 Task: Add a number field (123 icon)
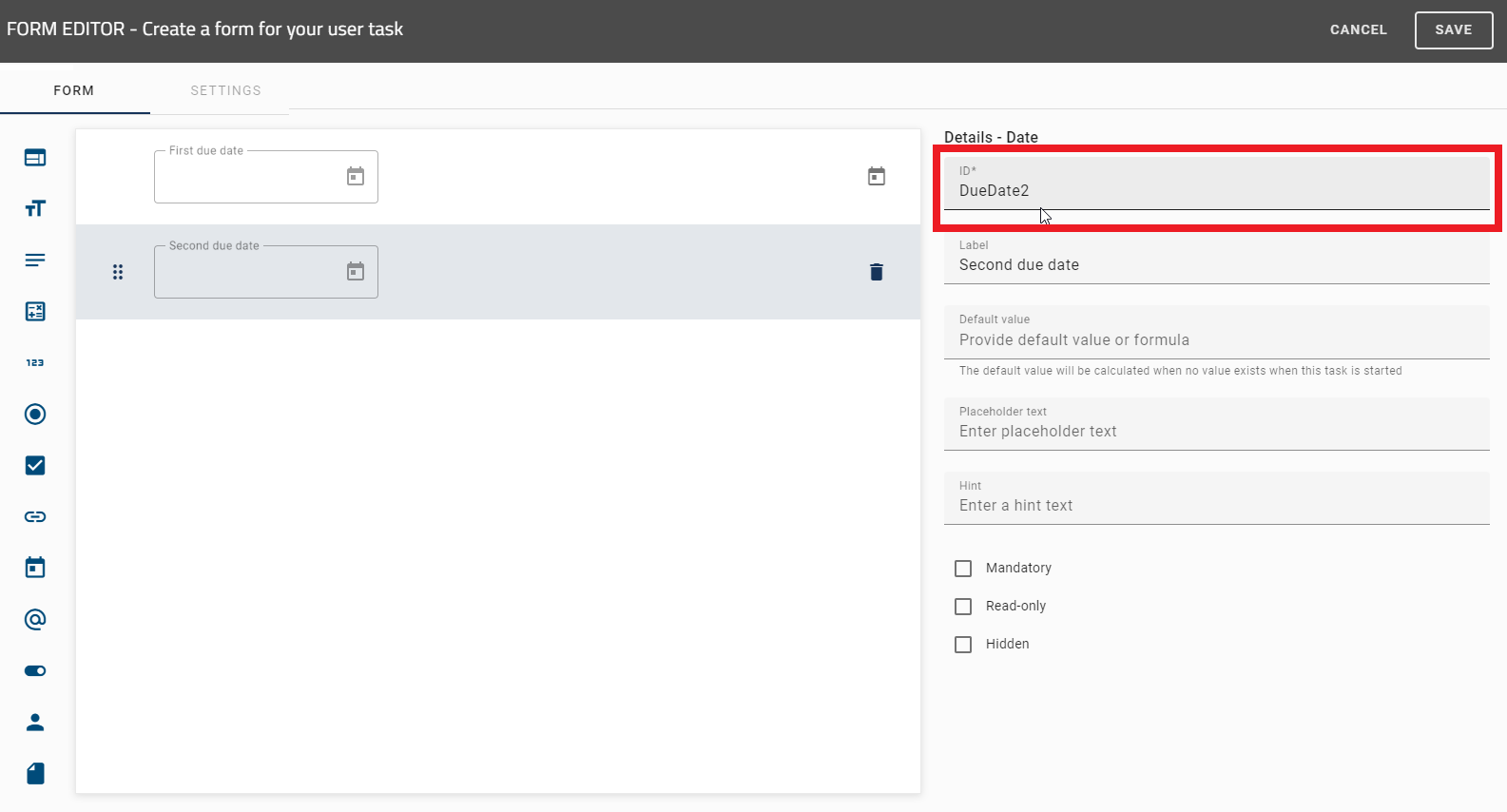point(35,363)
